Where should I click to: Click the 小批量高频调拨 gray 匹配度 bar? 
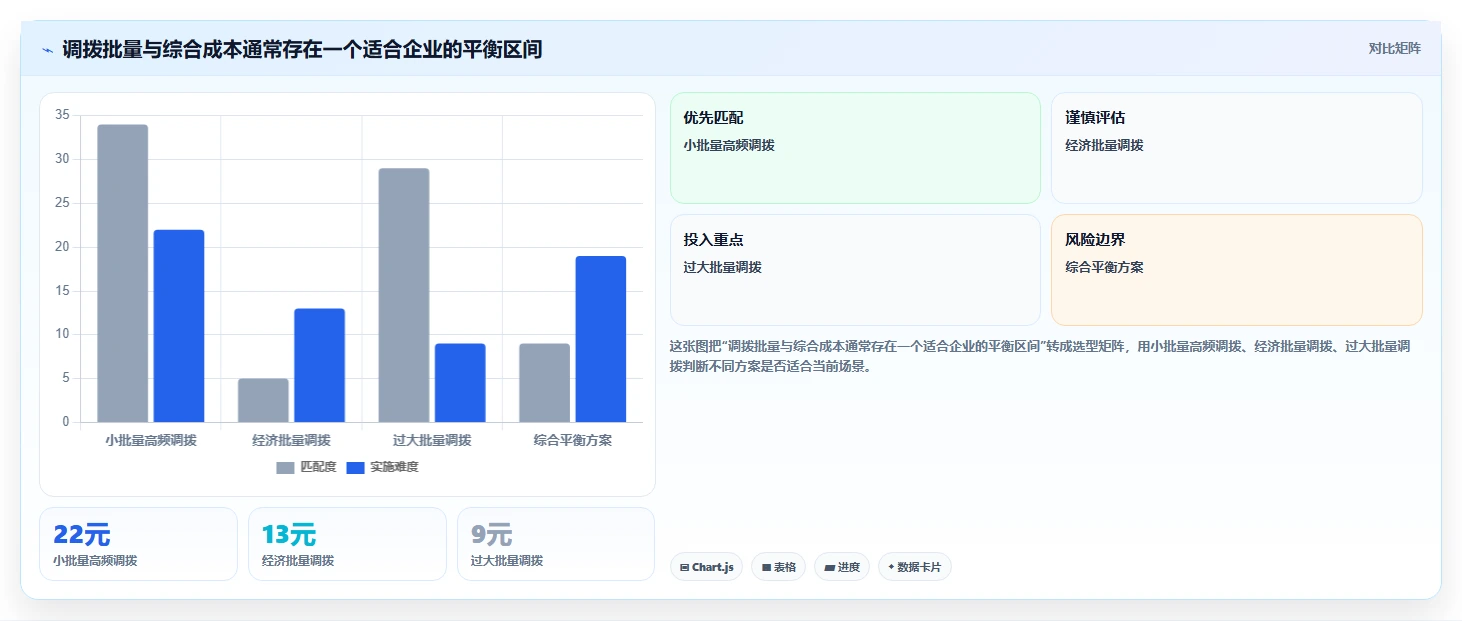pyautogui.click(x=122, y=273)
